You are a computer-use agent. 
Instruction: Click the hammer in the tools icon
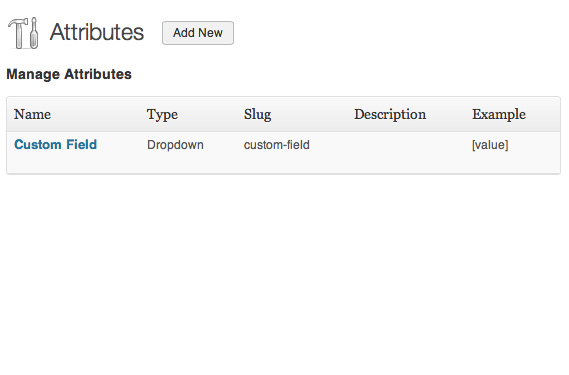pyautogui.click(x=17, y=34)
